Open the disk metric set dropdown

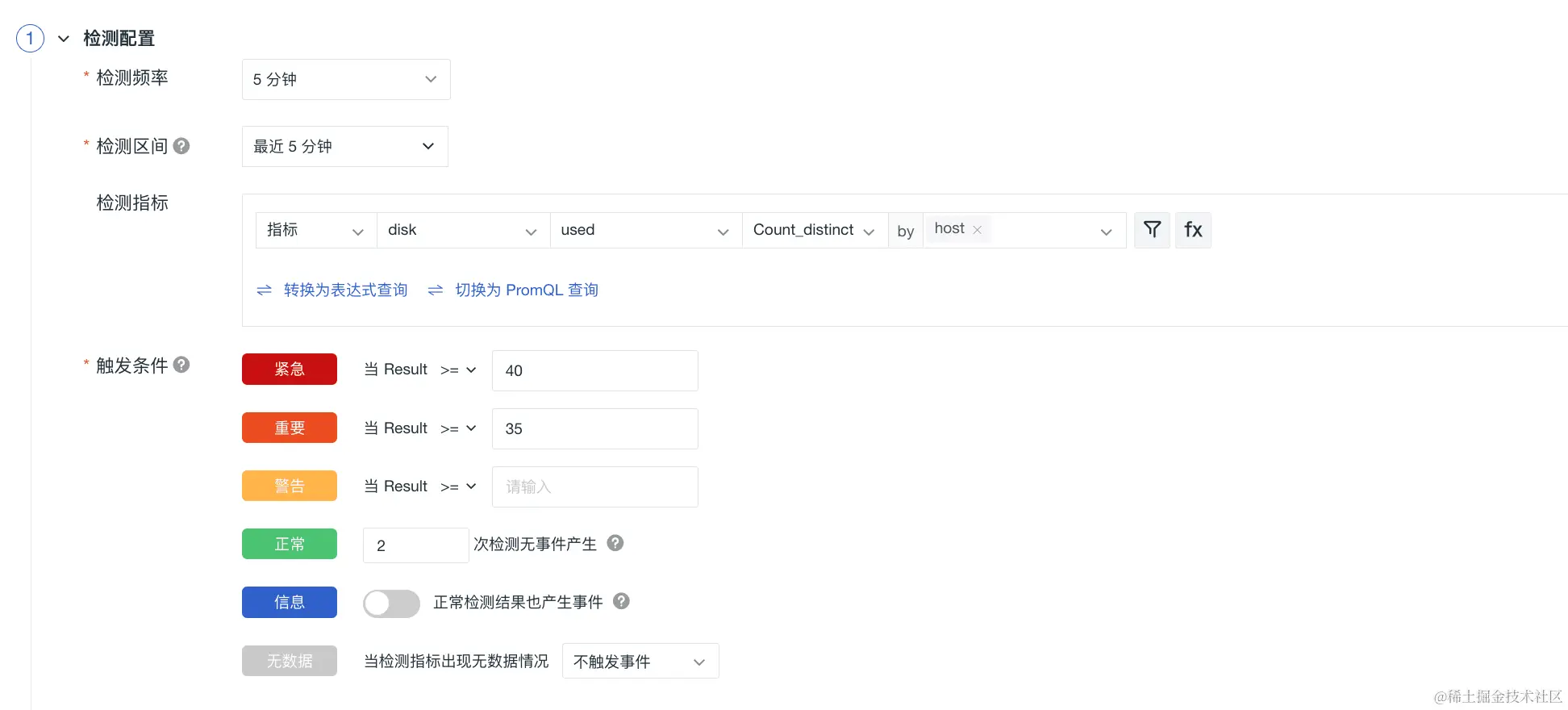tap(463, 230)
